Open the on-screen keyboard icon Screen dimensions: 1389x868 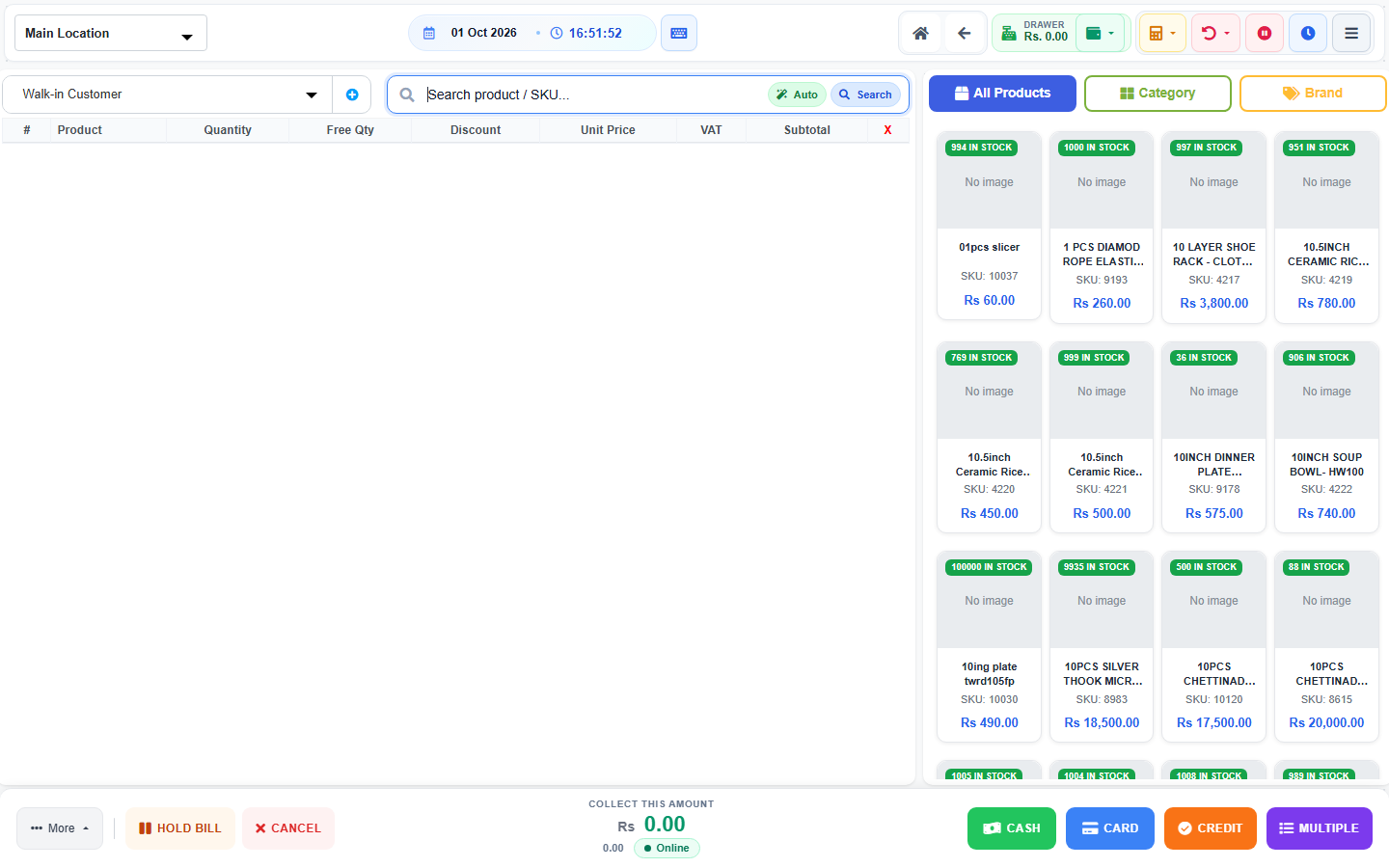click(x=679, y=33)
